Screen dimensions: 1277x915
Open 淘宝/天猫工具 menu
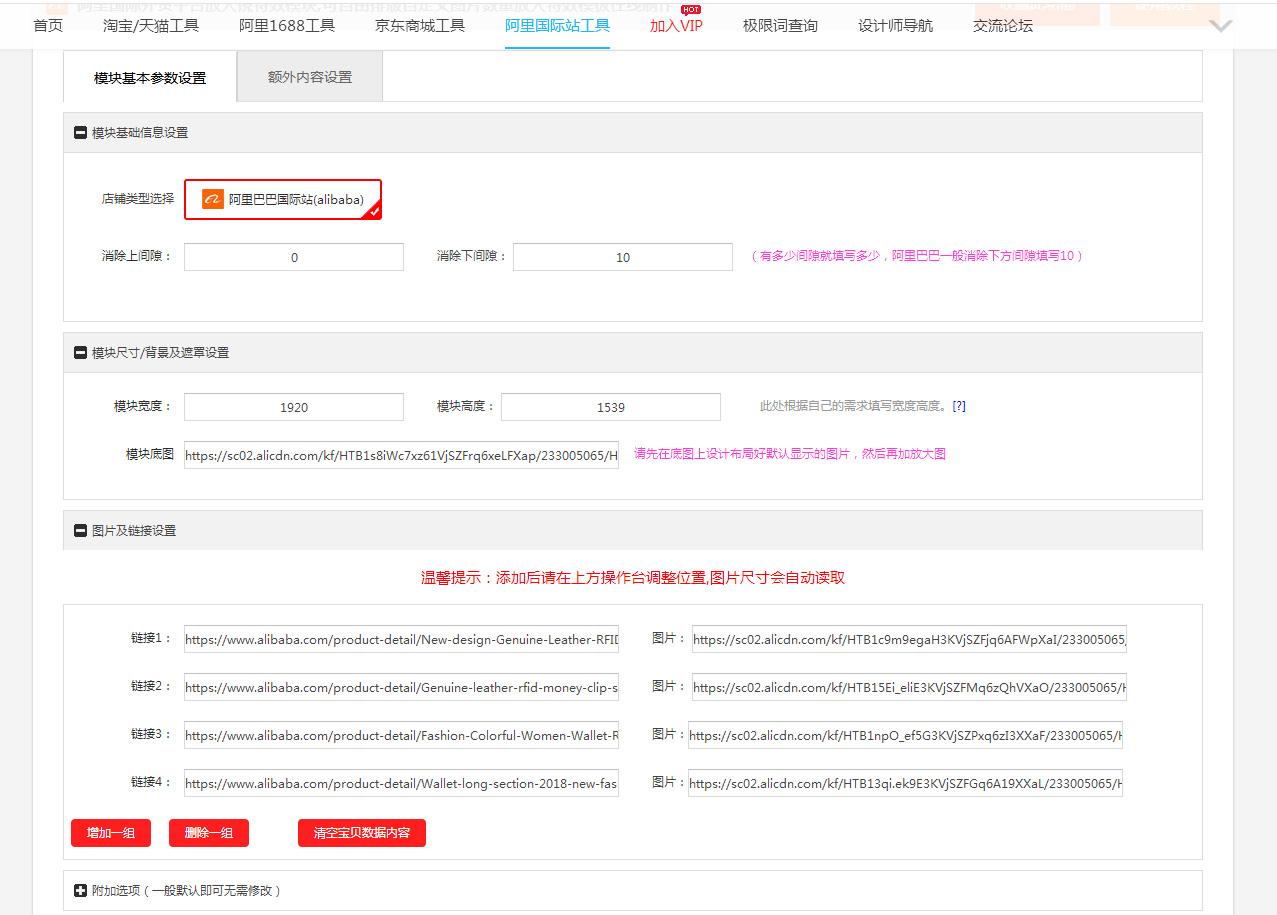(x=151, y=26)
